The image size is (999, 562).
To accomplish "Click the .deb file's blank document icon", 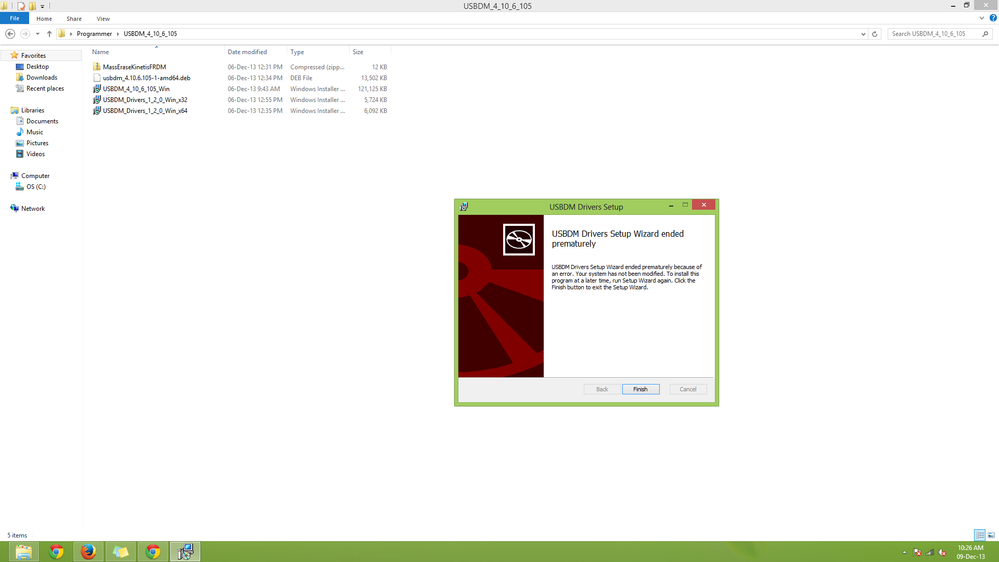I will (97, 78).
